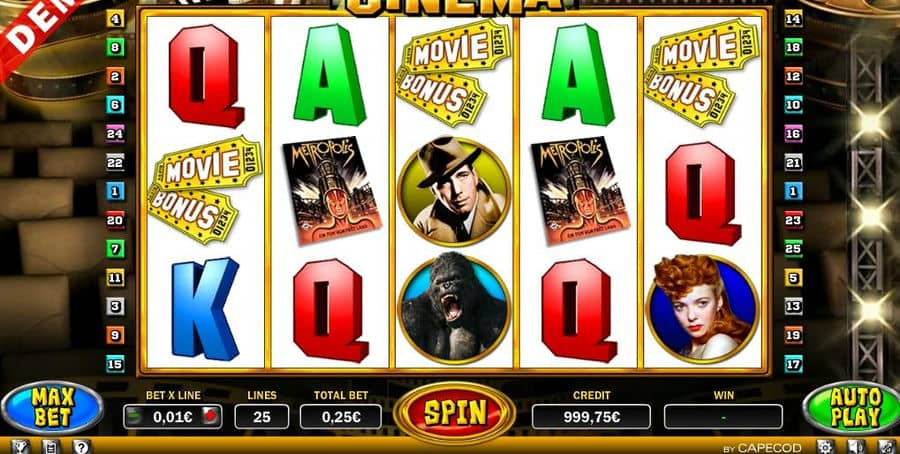This screenshot has height=454, width=900.
Task: Select payline 25 marker on right
Action: click(793, 249)
